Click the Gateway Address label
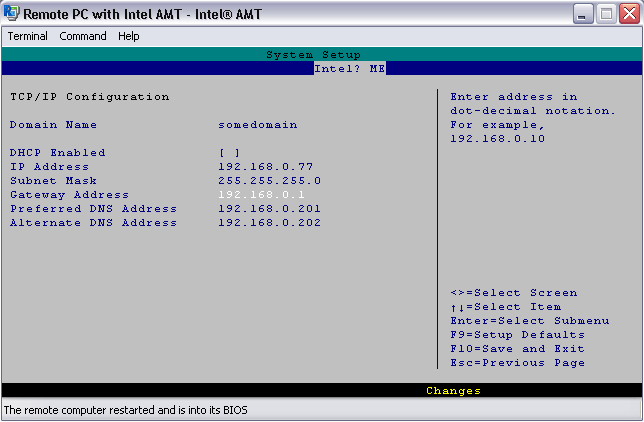The image size is (644, 422). [69, 195]
